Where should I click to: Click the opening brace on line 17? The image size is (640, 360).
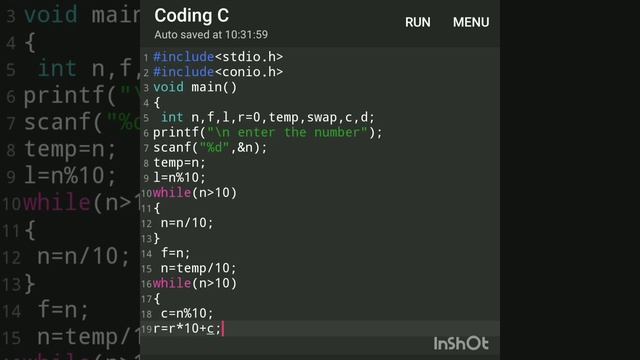(x=157, y=299)
